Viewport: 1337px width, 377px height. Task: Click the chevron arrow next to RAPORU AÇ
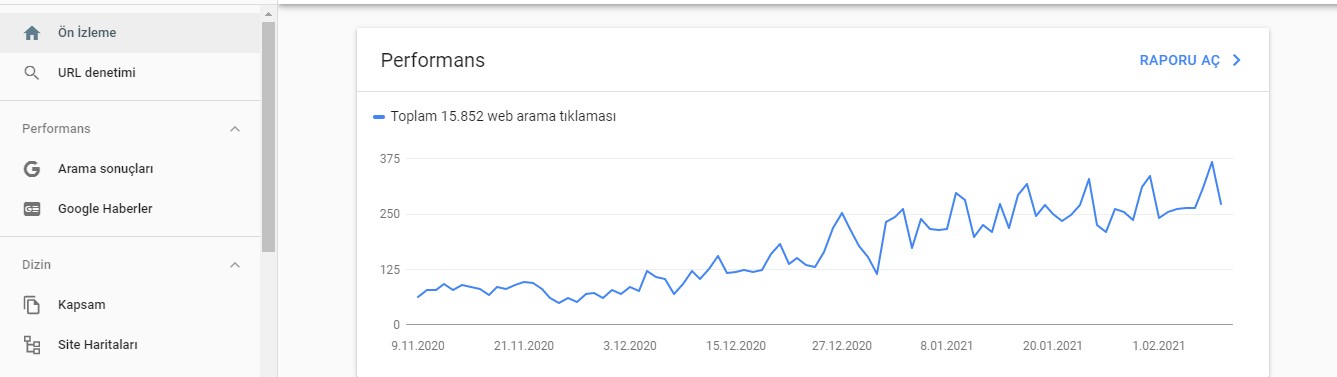(x=1237, y=60)
